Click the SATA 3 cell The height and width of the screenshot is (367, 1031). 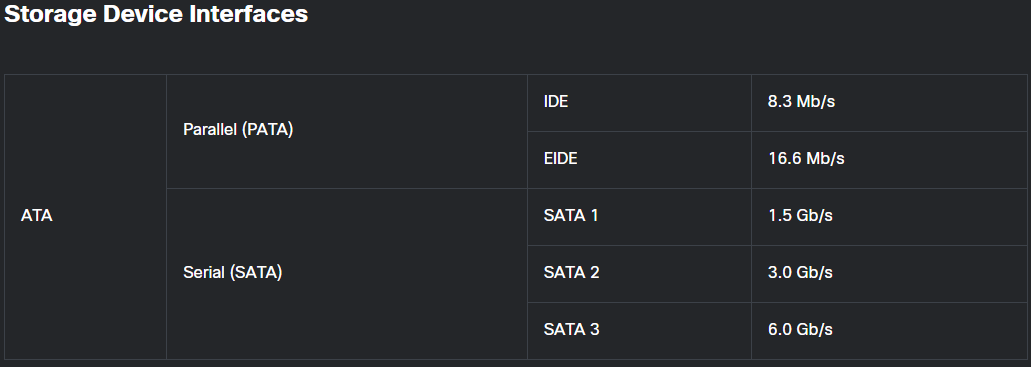coord(639,331)
